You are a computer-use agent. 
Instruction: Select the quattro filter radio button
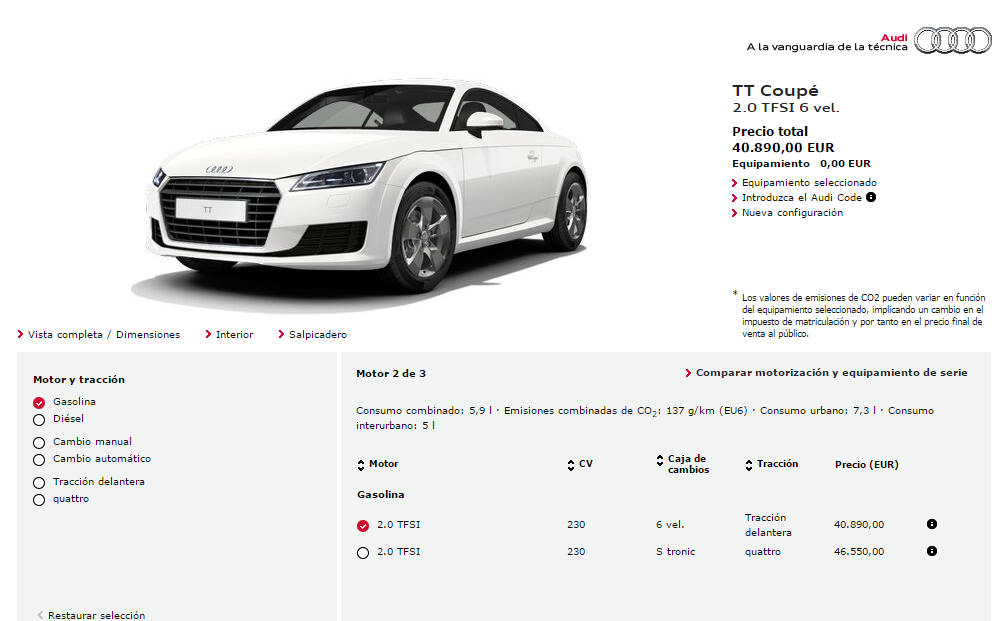pos(39,500)
